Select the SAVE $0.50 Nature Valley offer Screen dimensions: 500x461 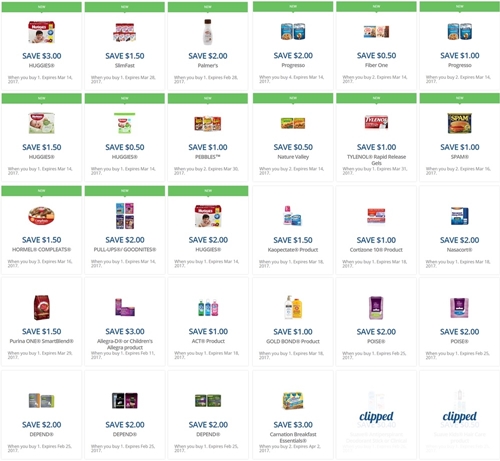pyautogui.click(x=293, y=147)
